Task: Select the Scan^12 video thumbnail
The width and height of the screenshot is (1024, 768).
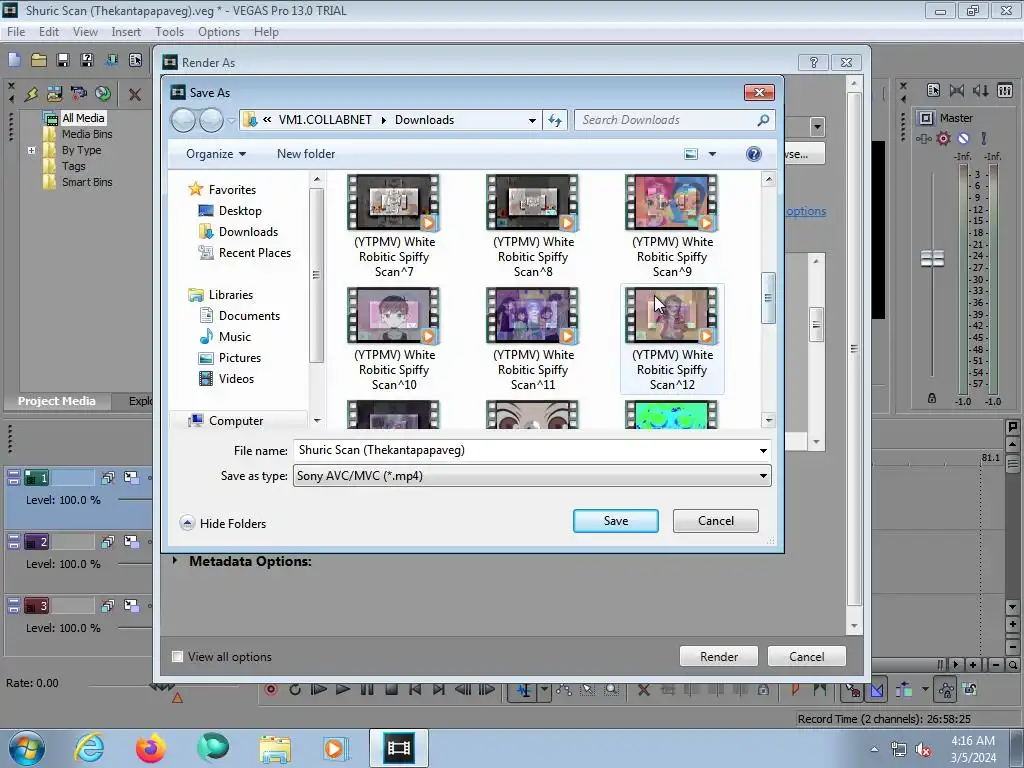Action: pos(672,339)
